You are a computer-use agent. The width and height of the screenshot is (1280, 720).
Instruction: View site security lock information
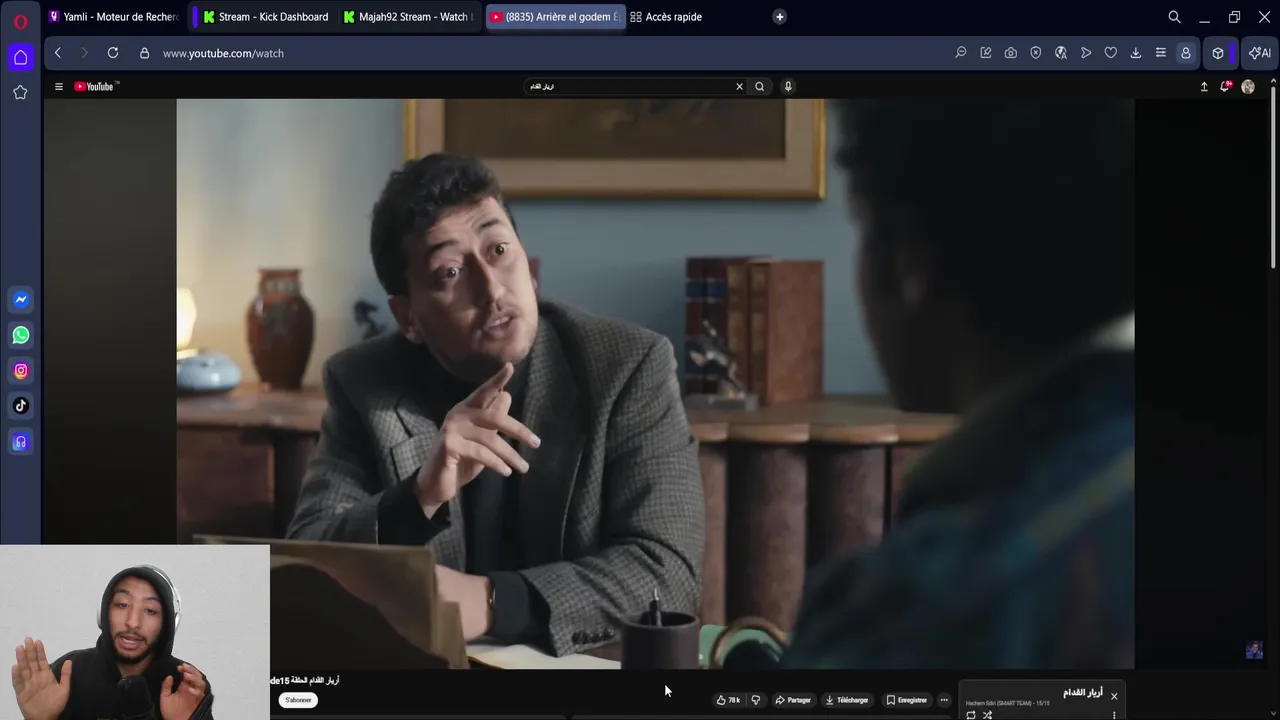144,53
